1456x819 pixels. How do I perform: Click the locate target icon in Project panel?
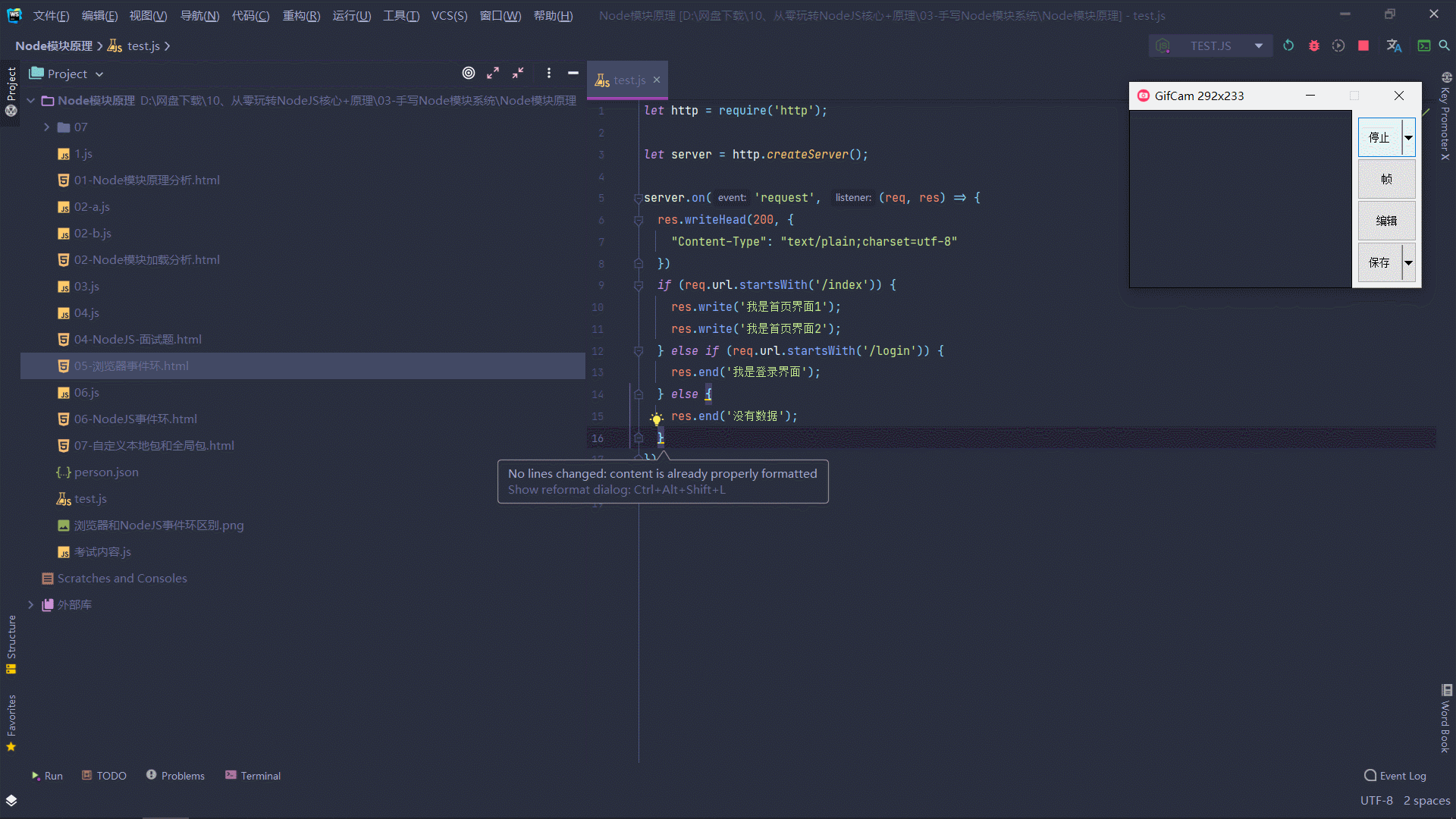coord(469,73)
